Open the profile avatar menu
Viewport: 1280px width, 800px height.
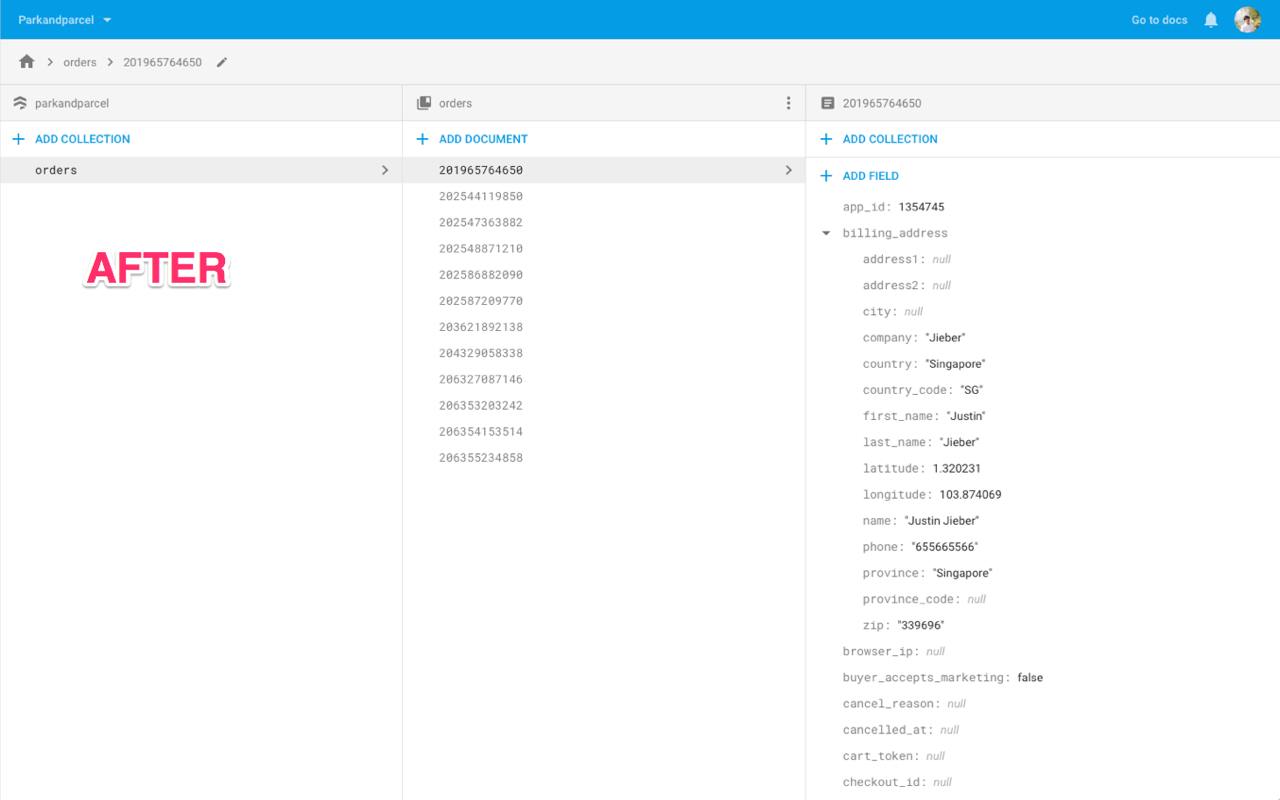pyautogui.click(x=1247, y=19)
